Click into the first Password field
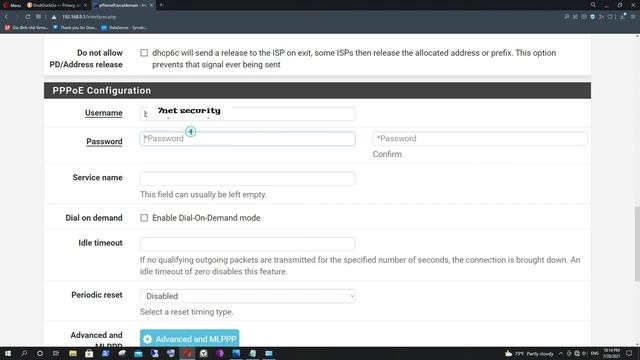Image resolution: width=640 pixels, height=360 pixels. (x=247, y=139)
